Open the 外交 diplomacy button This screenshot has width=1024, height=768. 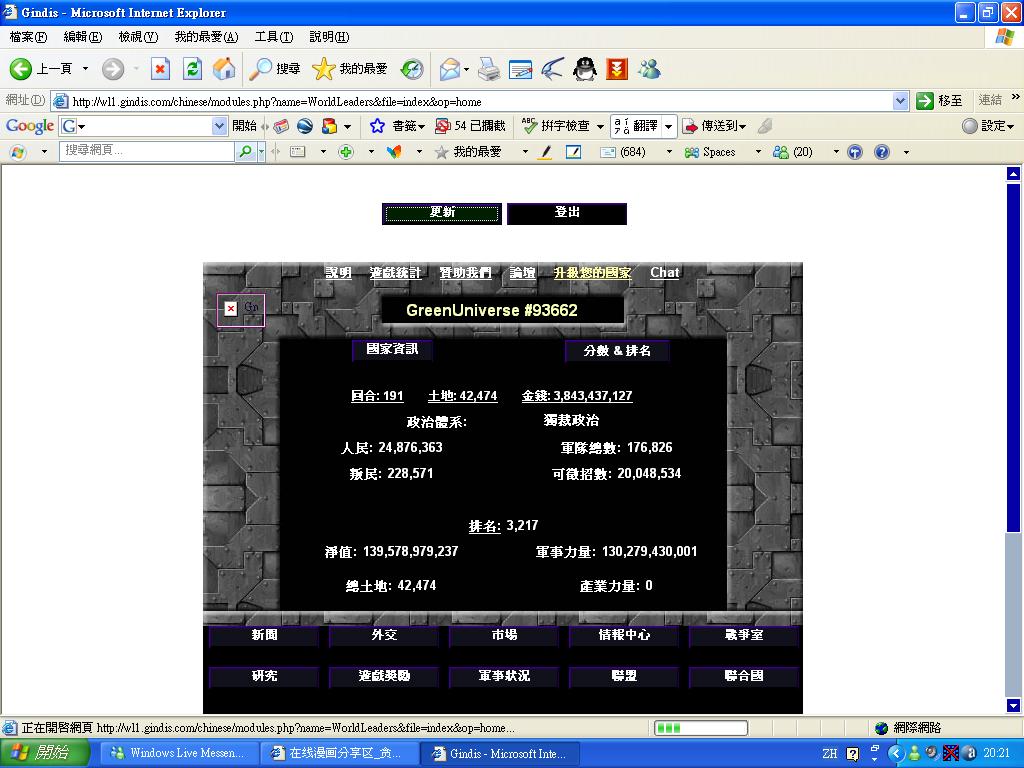pyautogui.click(x=384, y=635)
